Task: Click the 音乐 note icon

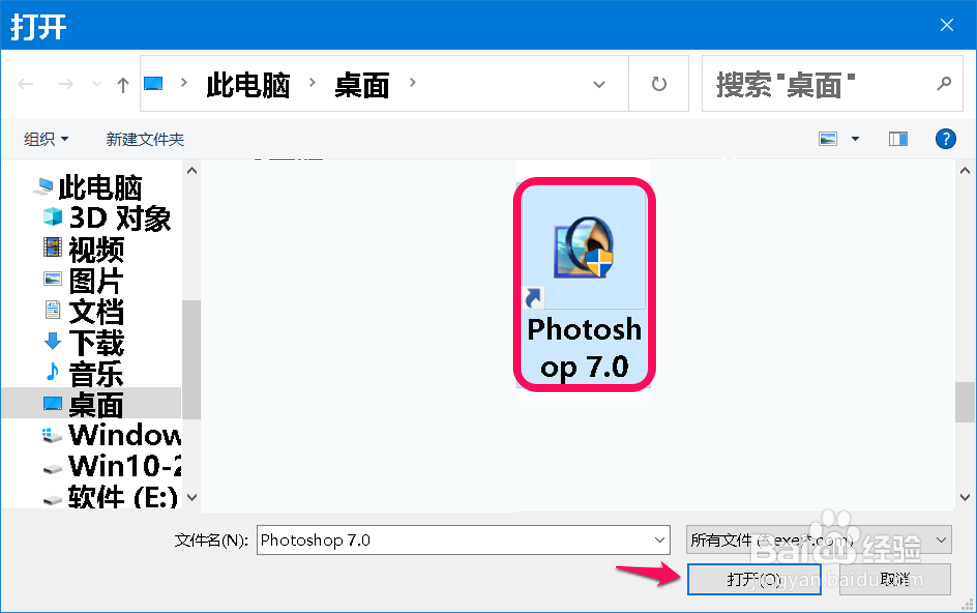Action: [52, 371]
